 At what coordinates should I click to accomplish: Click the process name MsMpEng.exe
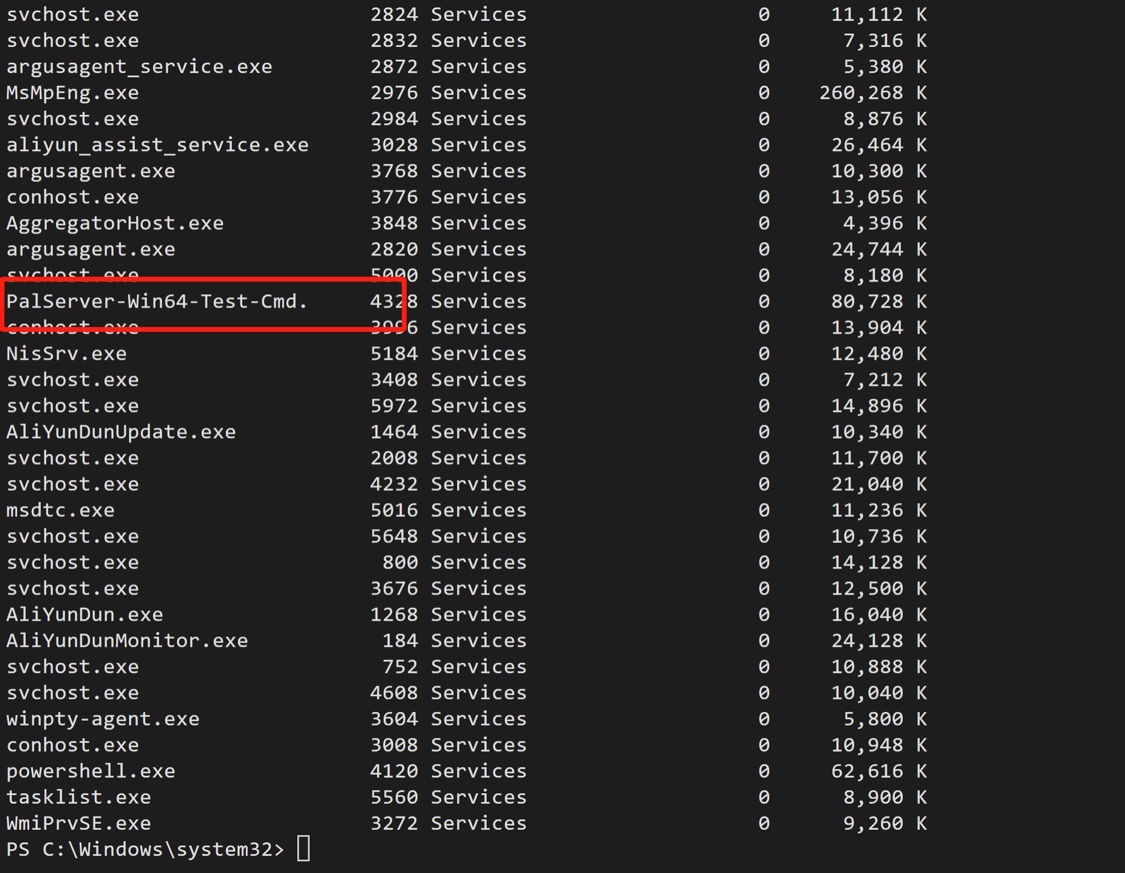(x=72, y=93)
